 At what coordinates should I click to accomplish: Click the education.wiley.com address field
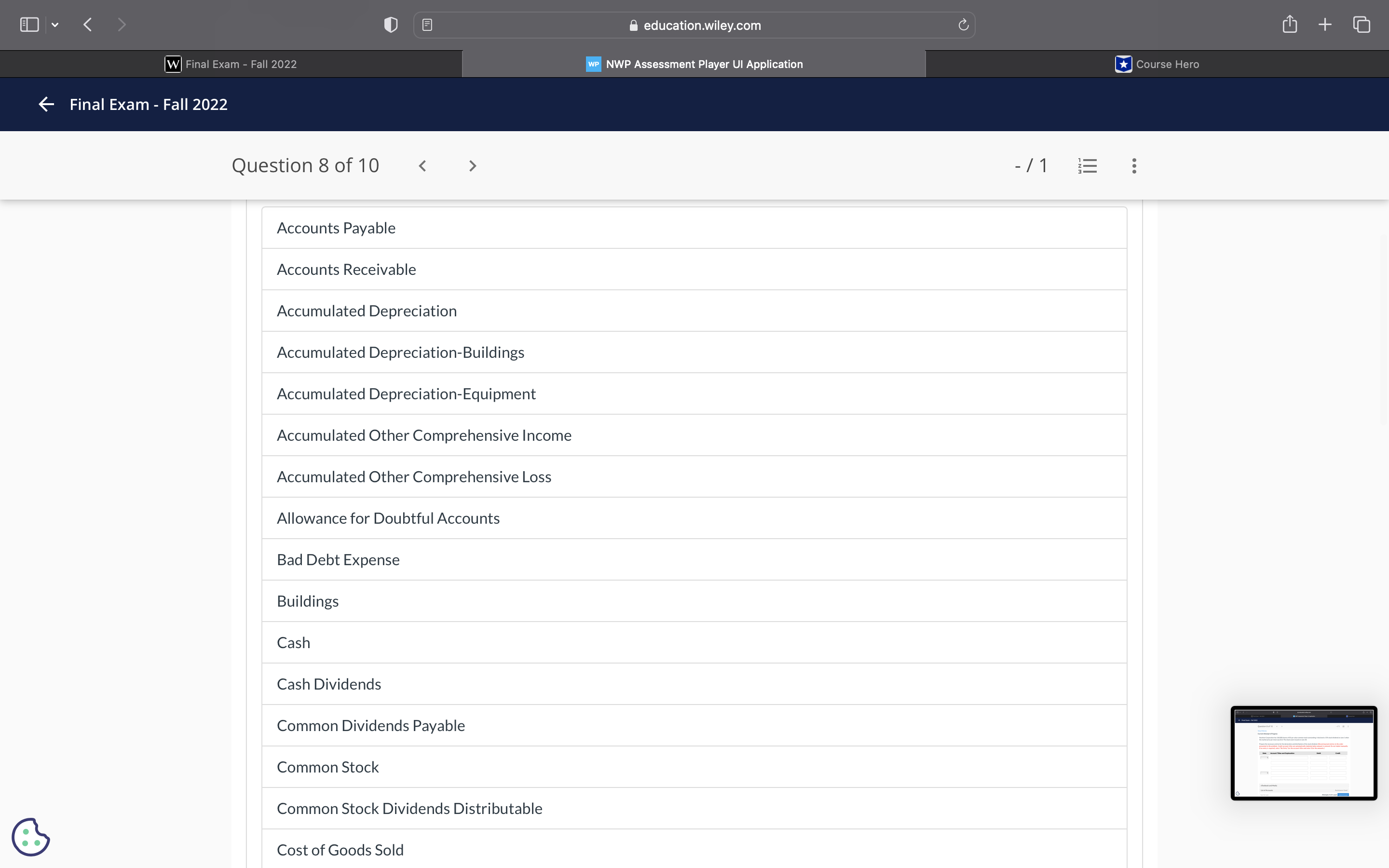coord(694,25)
